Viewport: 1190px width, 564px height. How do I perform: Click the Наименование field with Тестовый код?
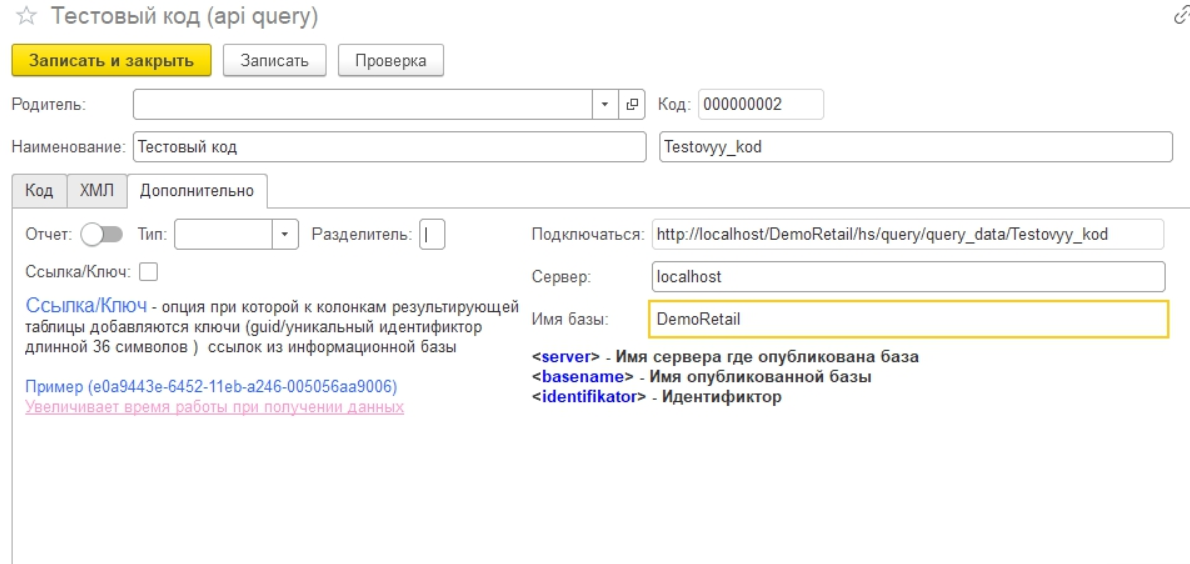click(389, 146)
